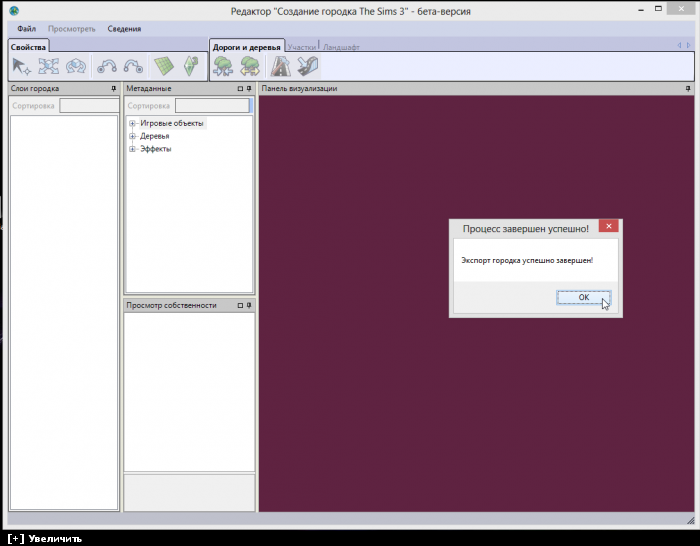The height and width of the screenshot is (546, 700).
Task: Expand the Игровые объекты tree node
Action: [x=132, y=123]
